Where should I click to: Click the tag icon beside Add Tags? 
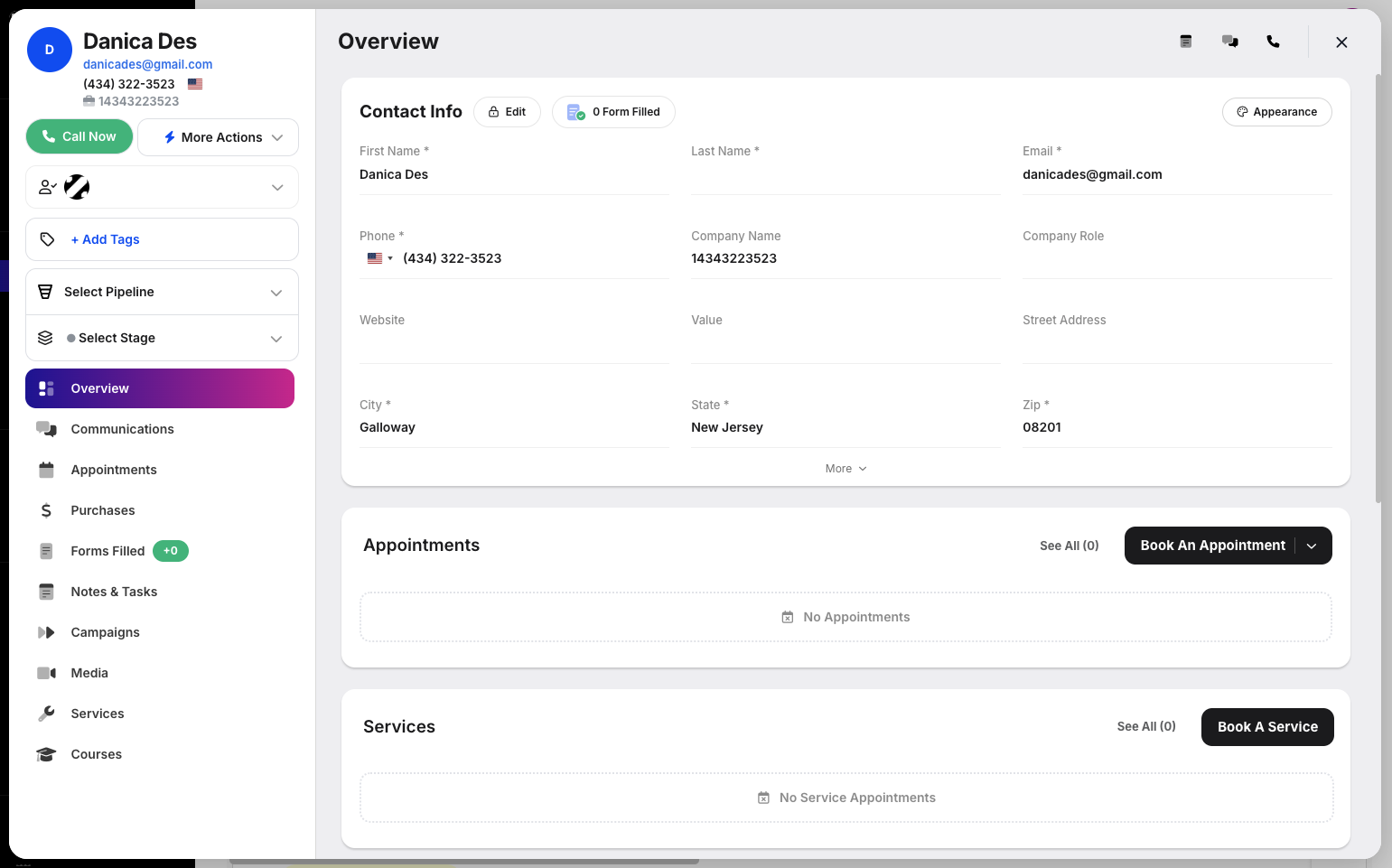48,239
